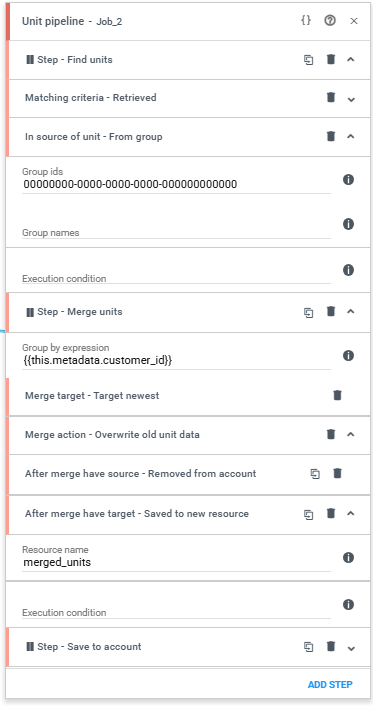373x706 pixels.
Task: Collapse After merge have target section
Action: pyautogui.click(x=352, y=513)
